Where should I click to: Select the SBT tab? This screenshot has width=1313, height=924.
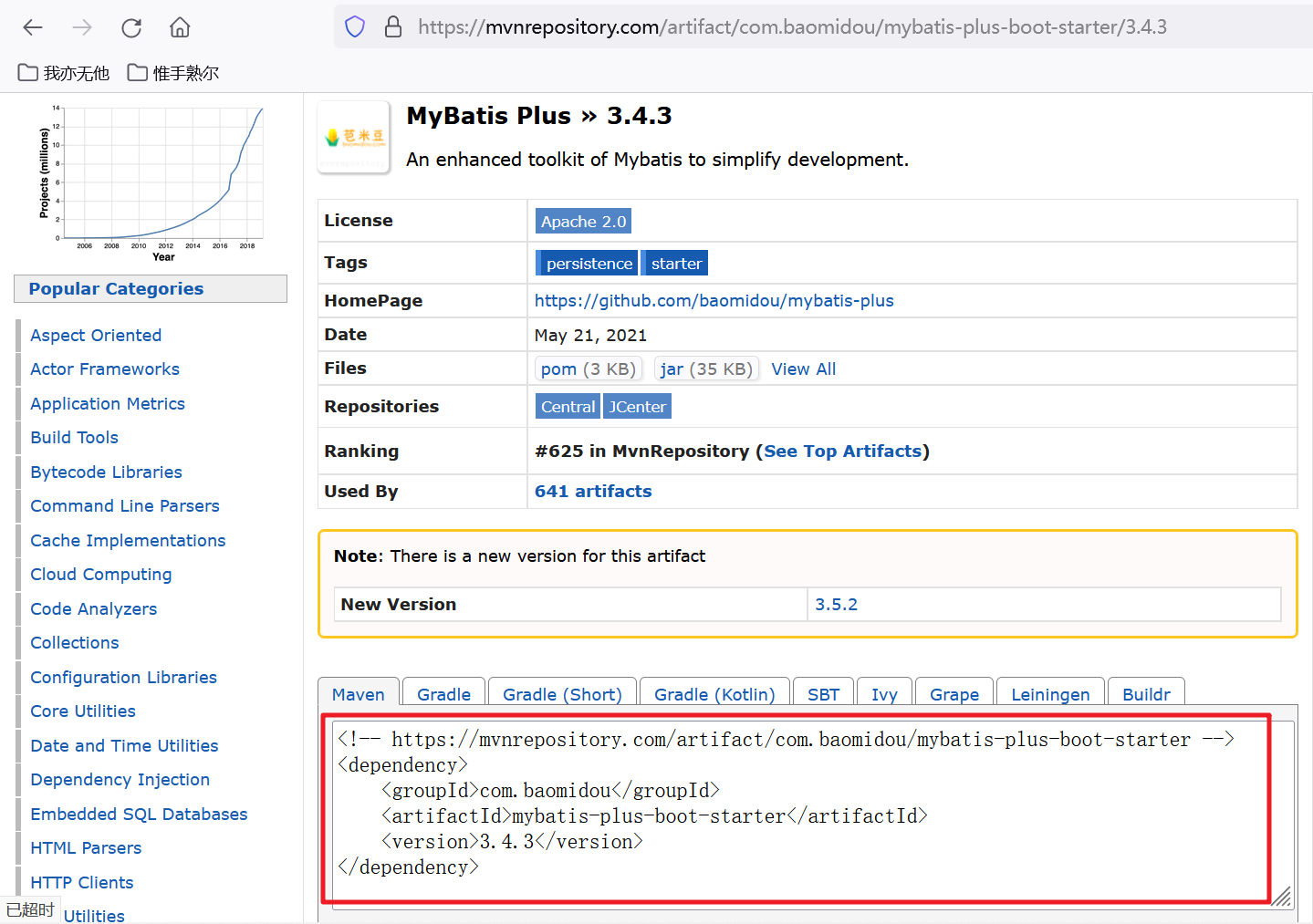[823, 694]
